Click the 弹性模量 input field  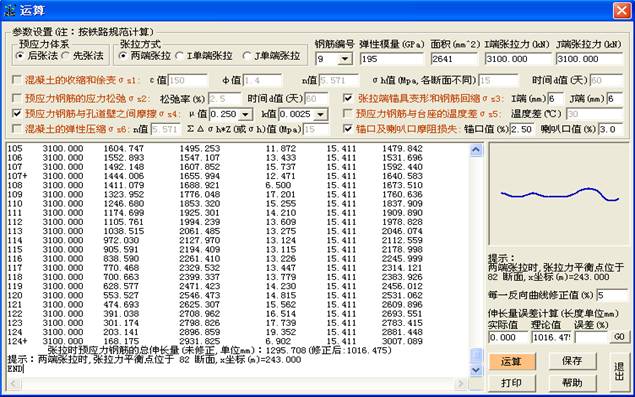tap(392, 59)
